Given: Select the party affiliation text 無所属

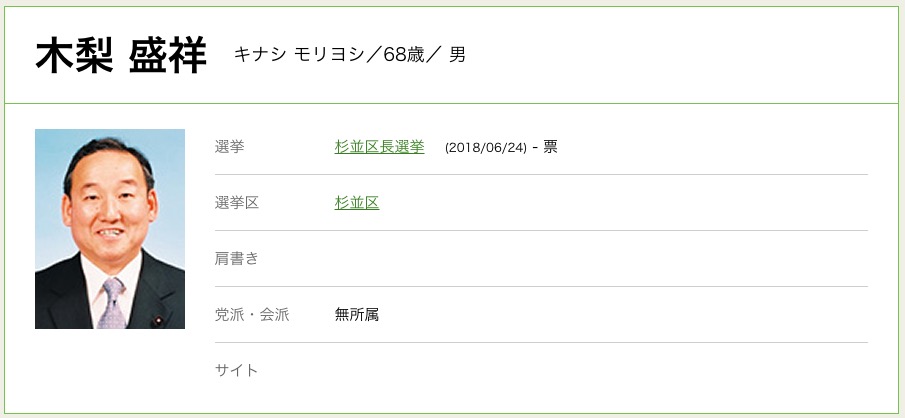Looking at the screenshot, I should [x=357, y=315].
